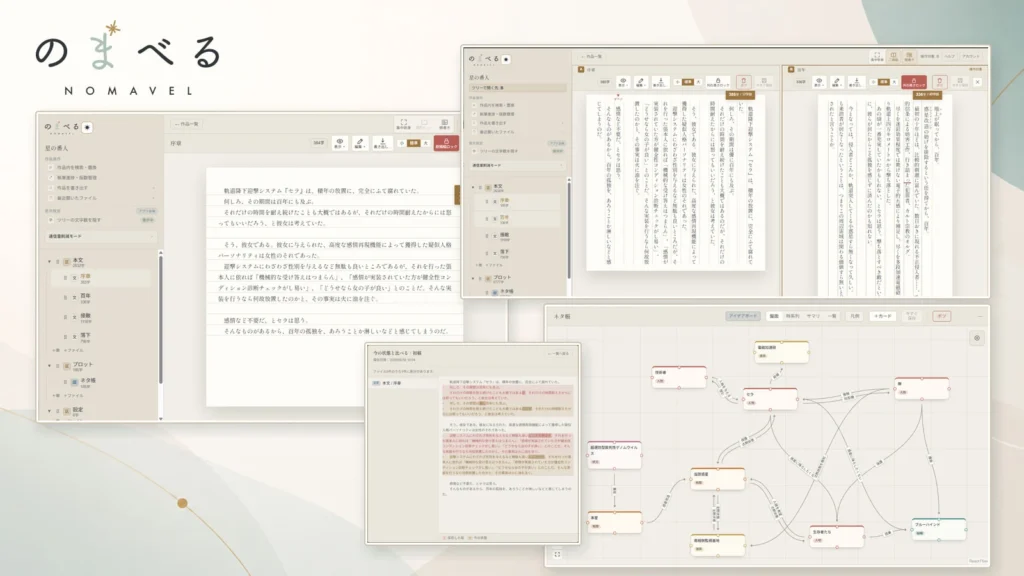This screenshot has width=1024, height=576.
Task: Expand 作品を書き出す in left window sidebar
Action: point(101,188)
